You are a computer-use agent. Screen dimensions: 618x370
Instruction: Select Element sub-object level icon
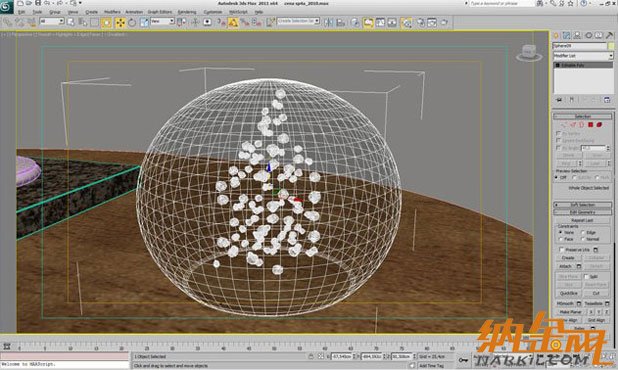599,125
